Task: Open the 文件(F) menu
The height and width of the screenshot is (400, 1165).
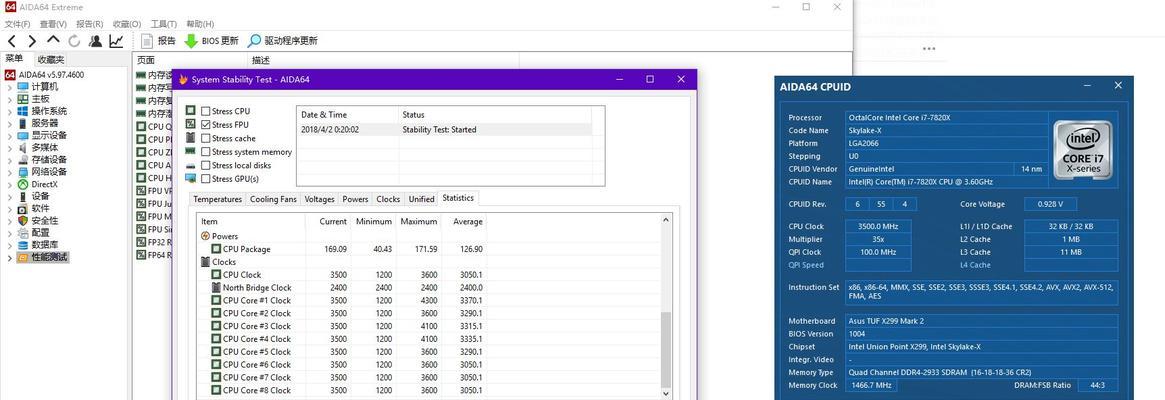Action: click(x=17, y=24)
